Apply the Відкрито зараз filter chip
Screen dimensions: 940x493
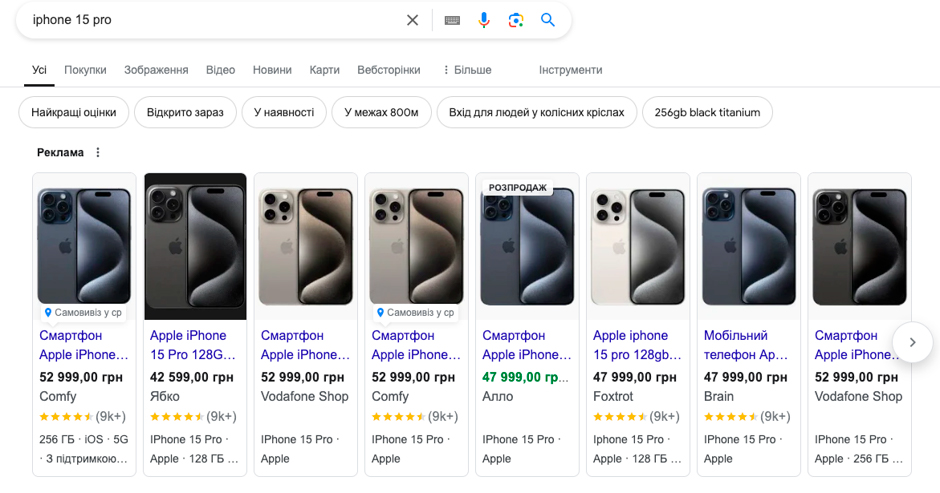[185, 112]
